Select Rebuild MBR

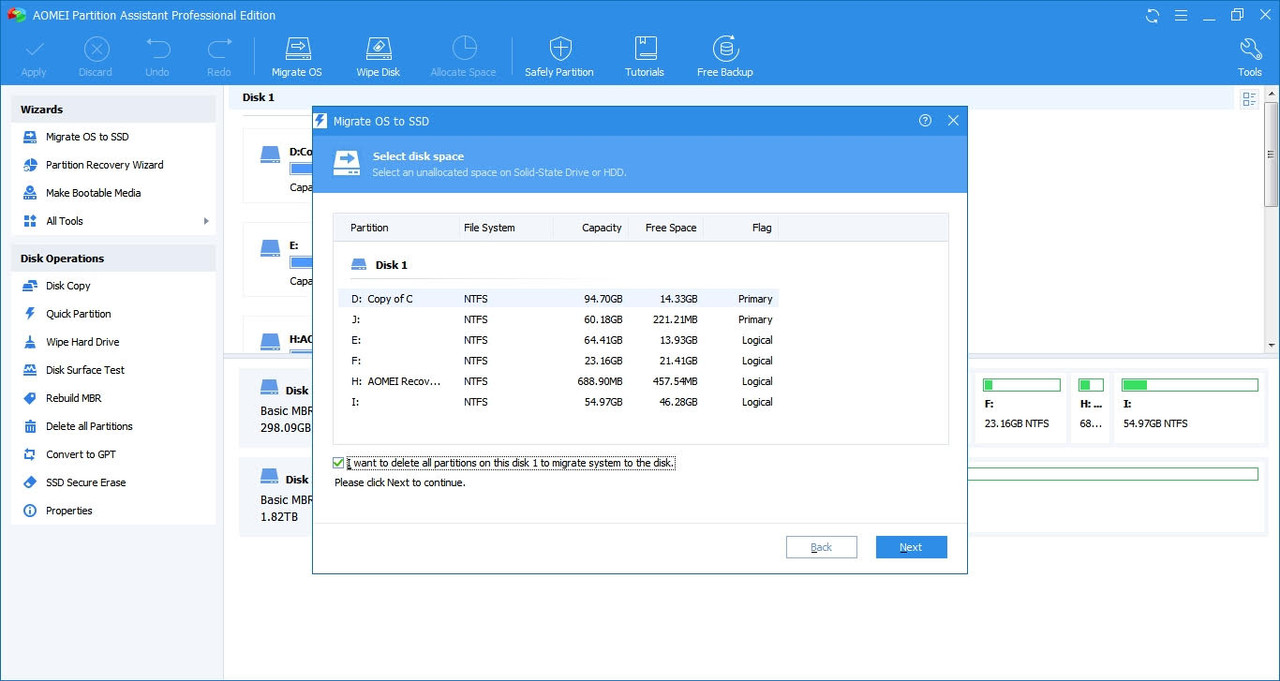(x=73, y=398)
